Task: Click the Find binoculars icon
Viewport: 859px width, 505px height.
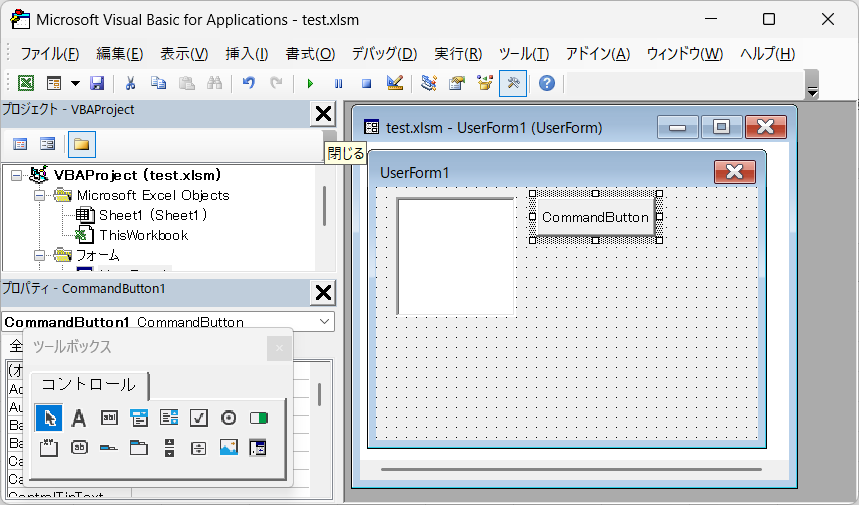Action: click(214, 83)
